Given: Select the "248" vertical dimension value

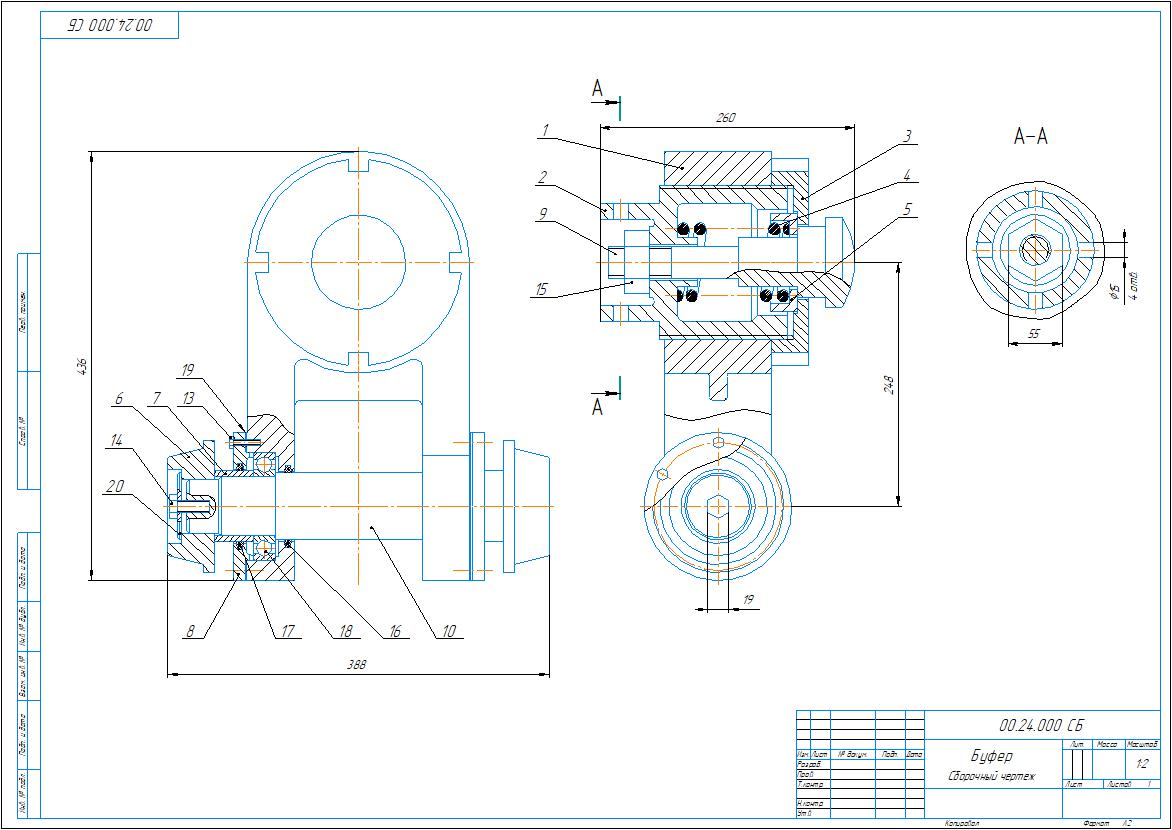Looking at the screenshot, I should [889, 387].
